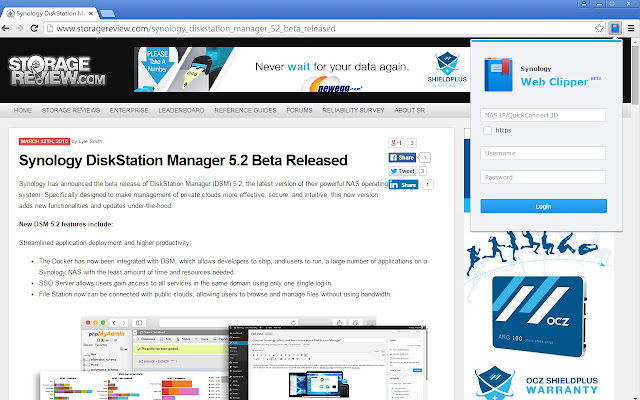The image size is (640, 400).
Task: Click the NAS IP/QuickConnect ID field
Action: (x=543, y=115)
